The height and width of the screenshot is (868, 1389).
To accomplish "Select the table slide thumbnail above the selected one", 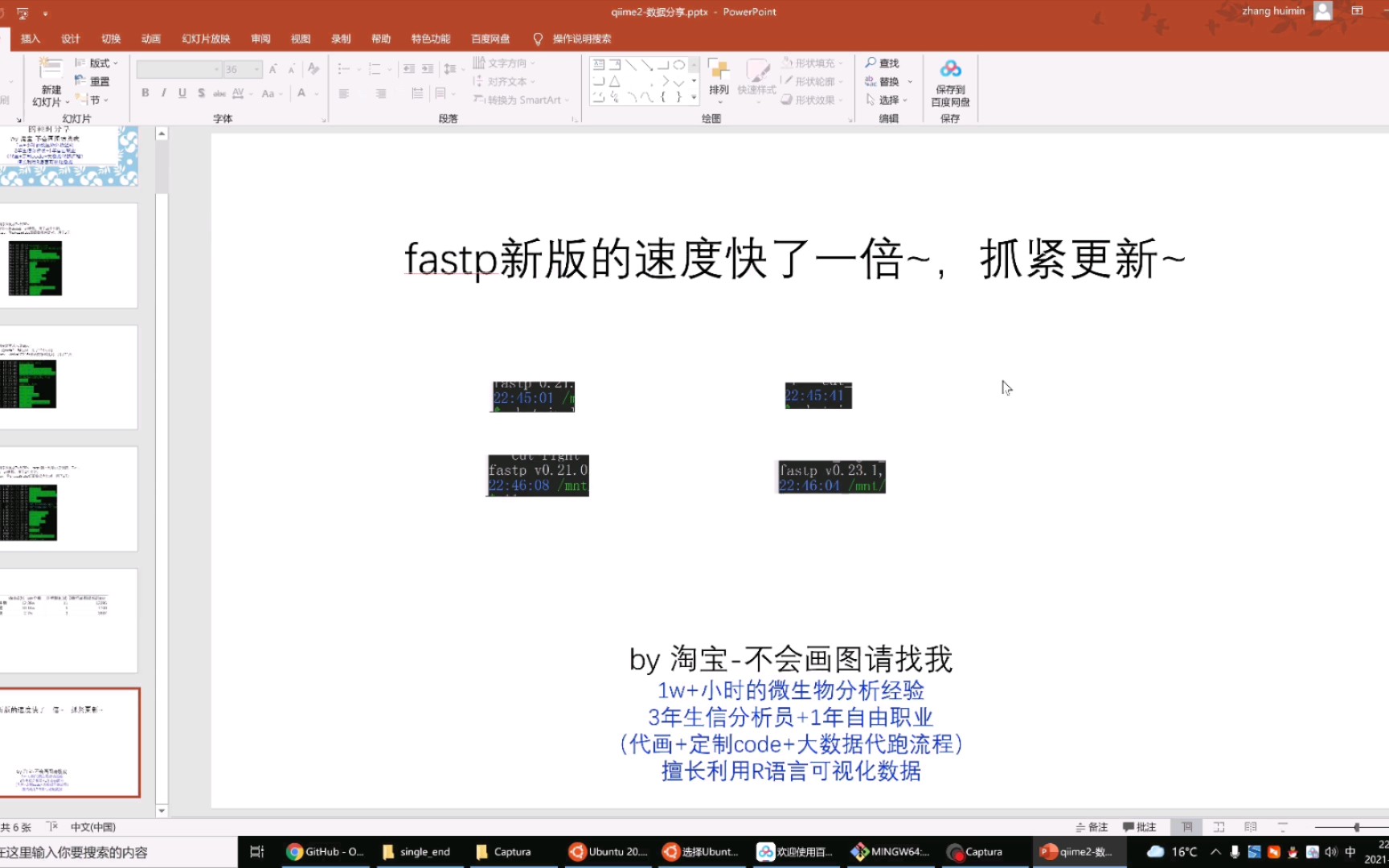I will [x=69, y=621].
